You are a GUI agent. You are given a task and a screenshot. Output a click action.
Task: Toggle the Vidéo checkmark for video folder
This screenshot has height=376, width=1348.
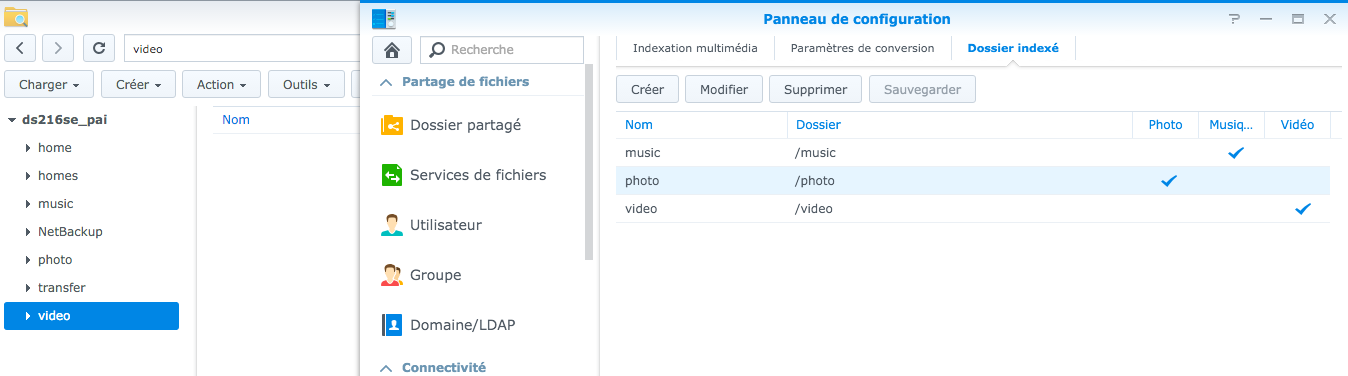pos(1302,209)
